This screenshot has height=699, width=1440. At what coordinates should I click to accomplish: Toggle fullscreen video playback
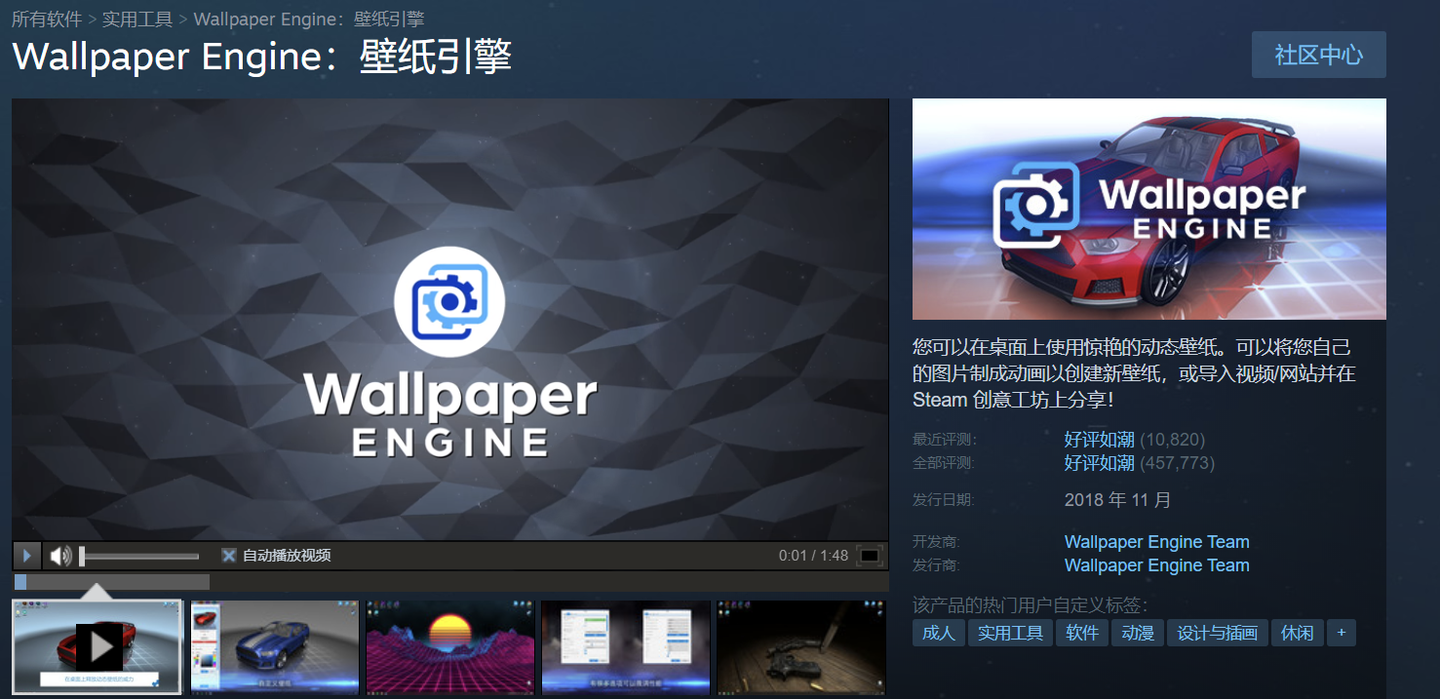click(x=869, y=555)
